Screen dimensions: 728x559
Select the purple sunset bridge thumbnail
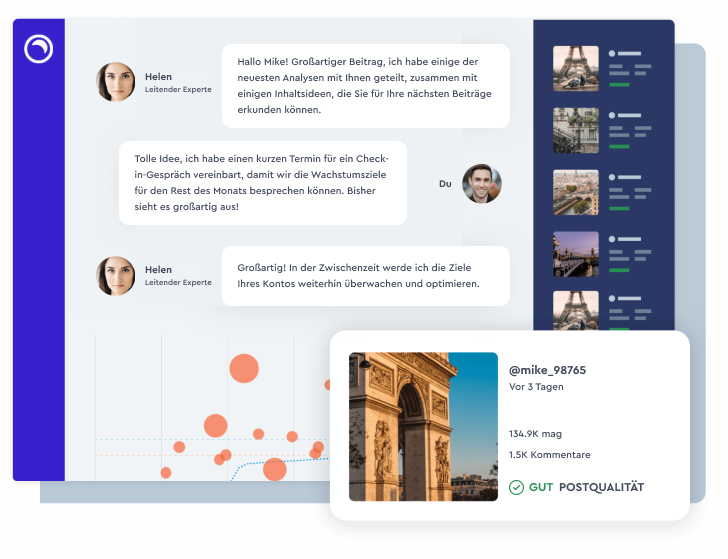(x=576, y=254)
